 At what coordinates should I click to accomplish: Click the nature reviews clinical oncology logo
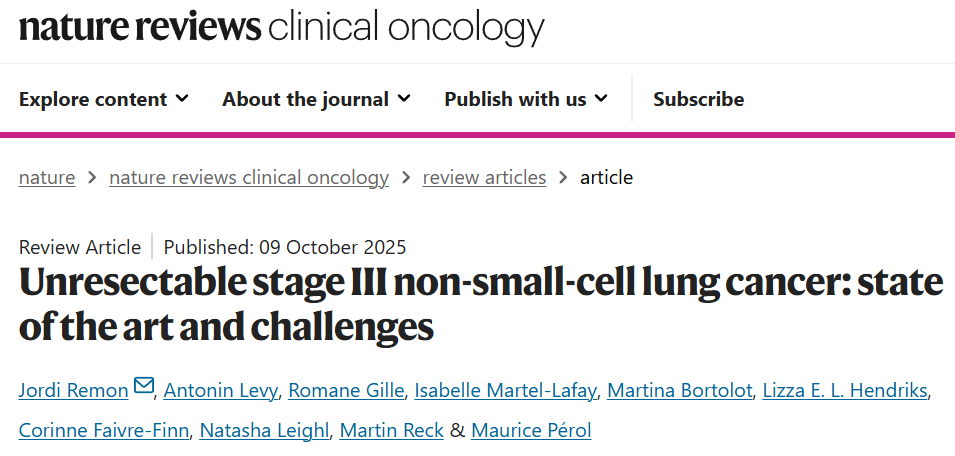[x=281, y=27]
